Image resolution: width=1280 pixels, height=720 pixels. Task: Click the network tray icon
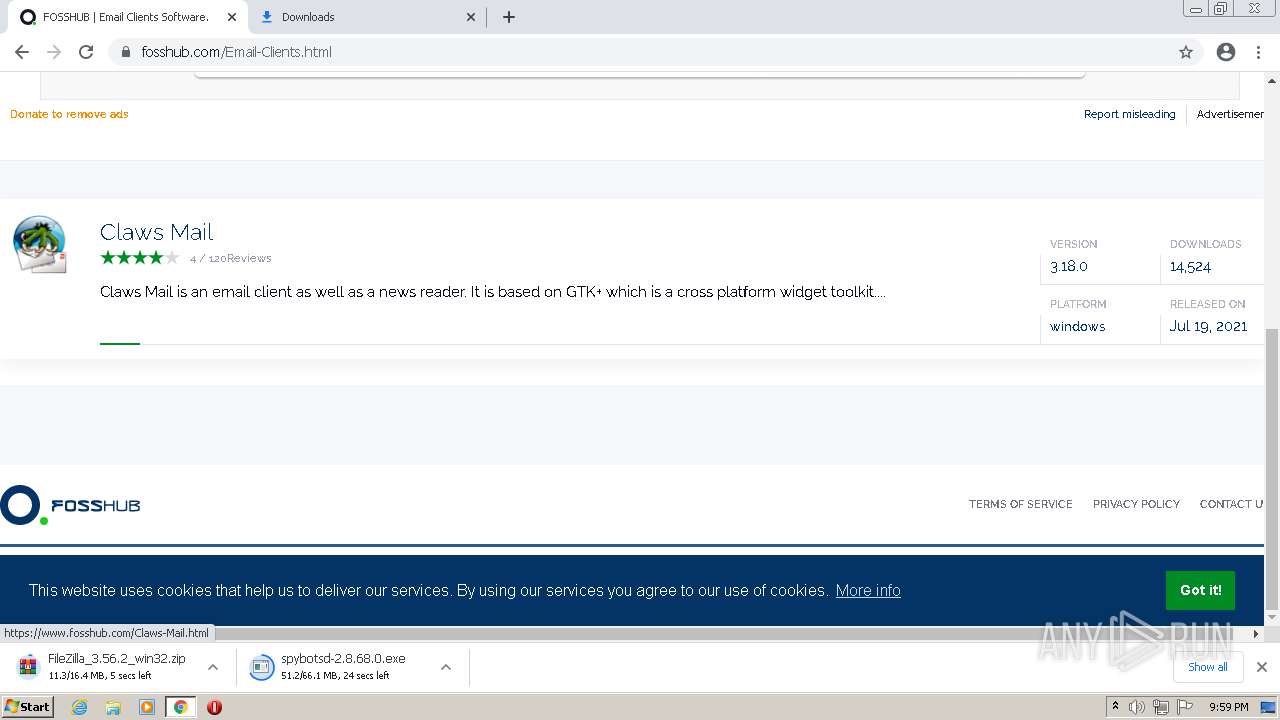coord(1161,707)
